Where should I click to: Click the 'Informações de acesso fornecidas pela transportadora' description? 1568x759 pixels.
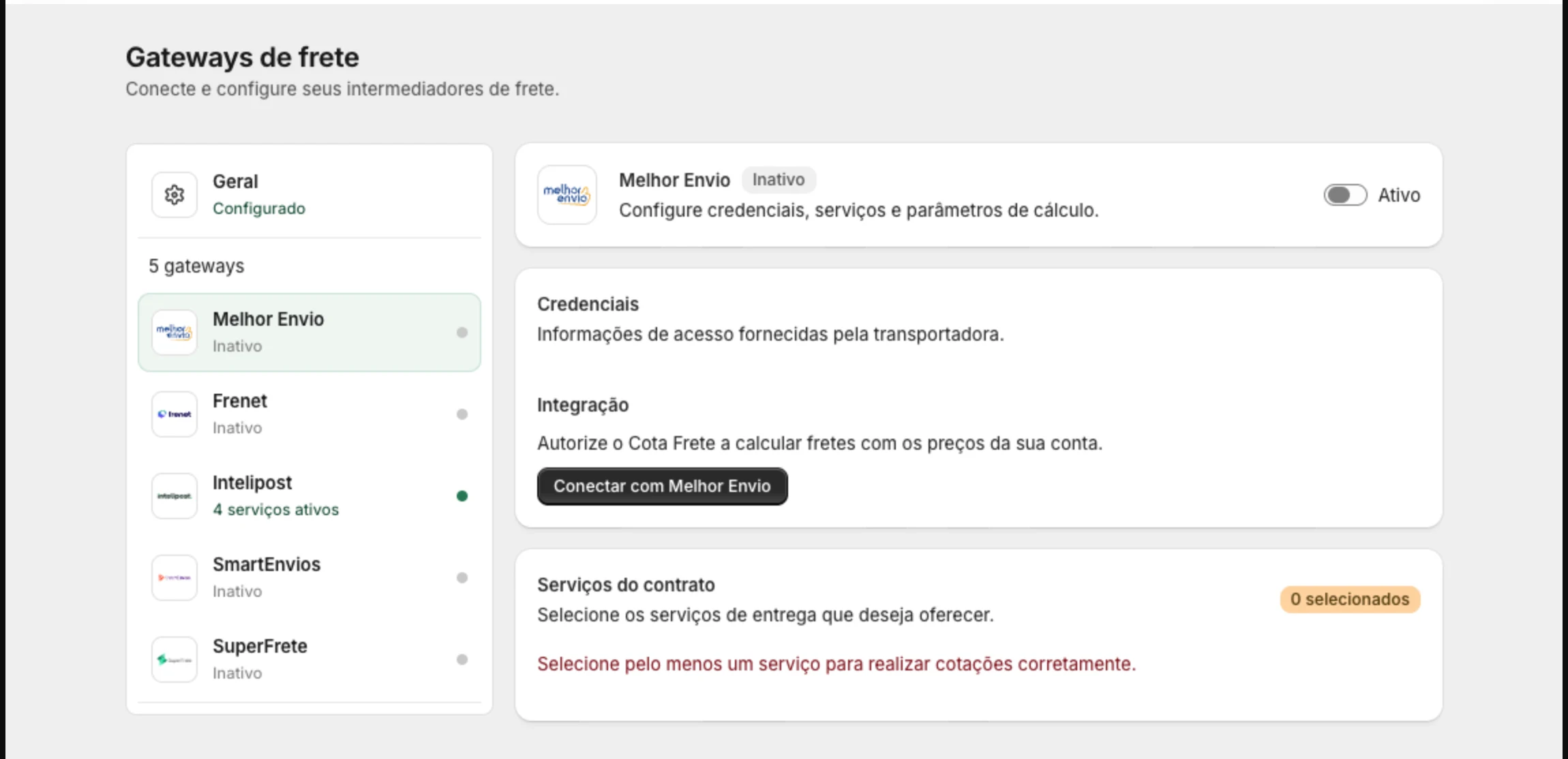click(770, 334)
